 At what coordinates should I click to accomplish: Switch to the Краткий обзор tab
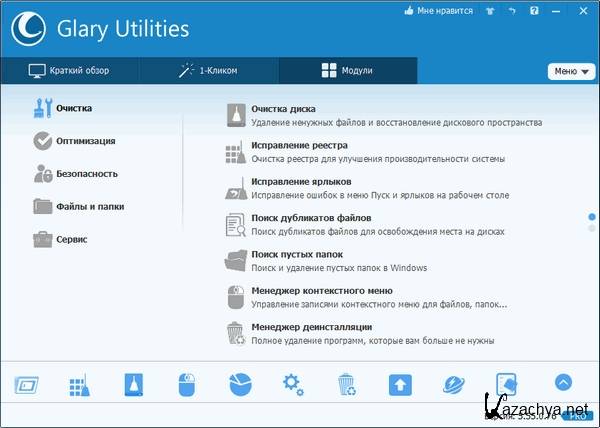tap(70, 71)
